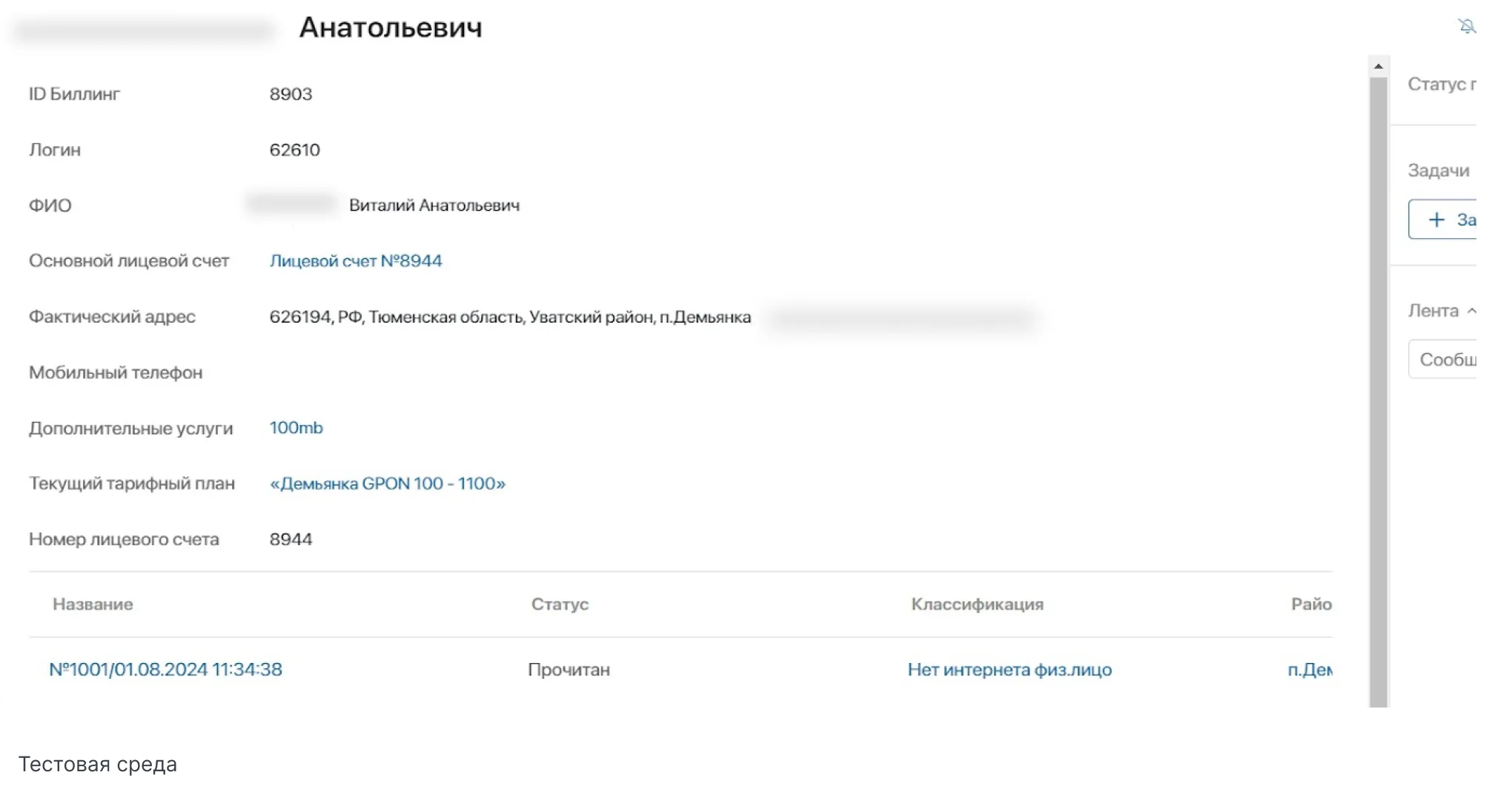The image size is (1512, 798).
Task: Open the 100mb additional service link
Action: pyautogui.click(x=296, y=428)
